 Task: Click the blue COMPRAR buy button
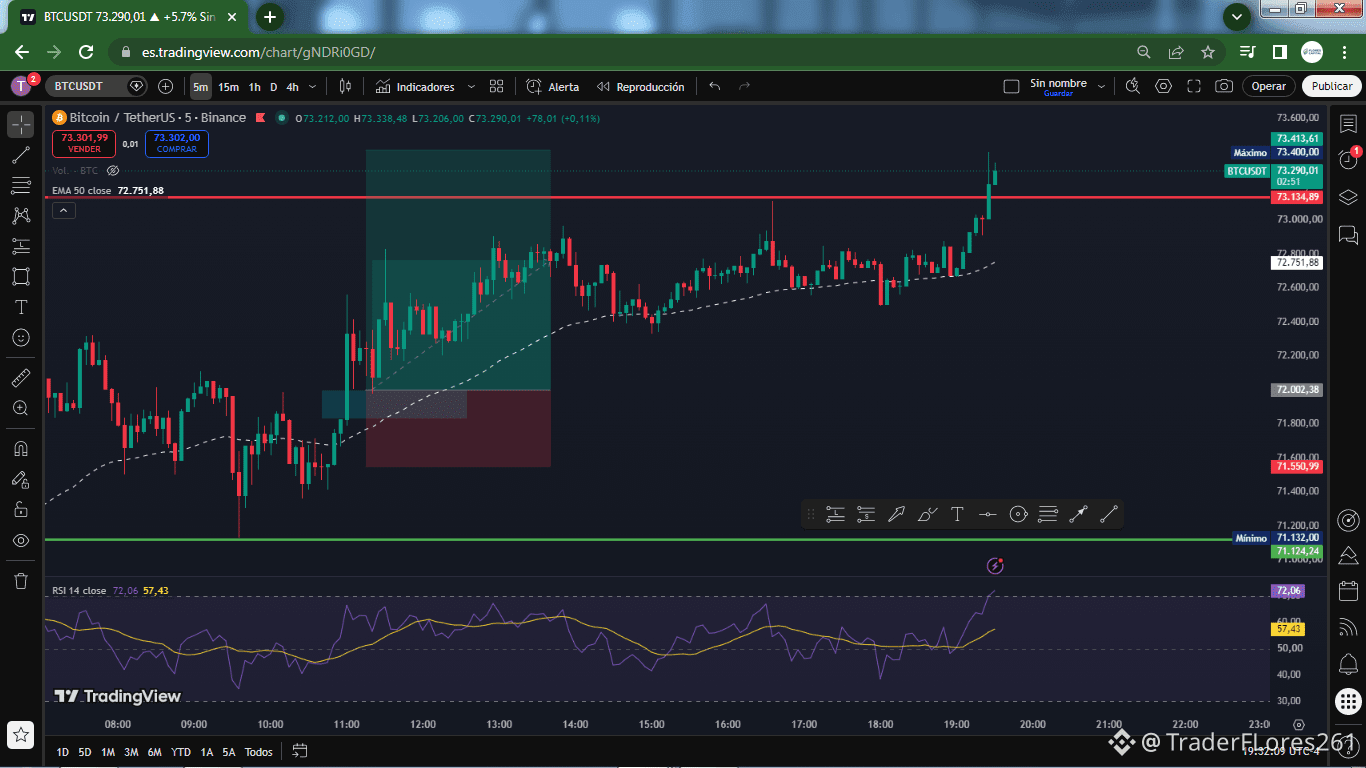177,143
